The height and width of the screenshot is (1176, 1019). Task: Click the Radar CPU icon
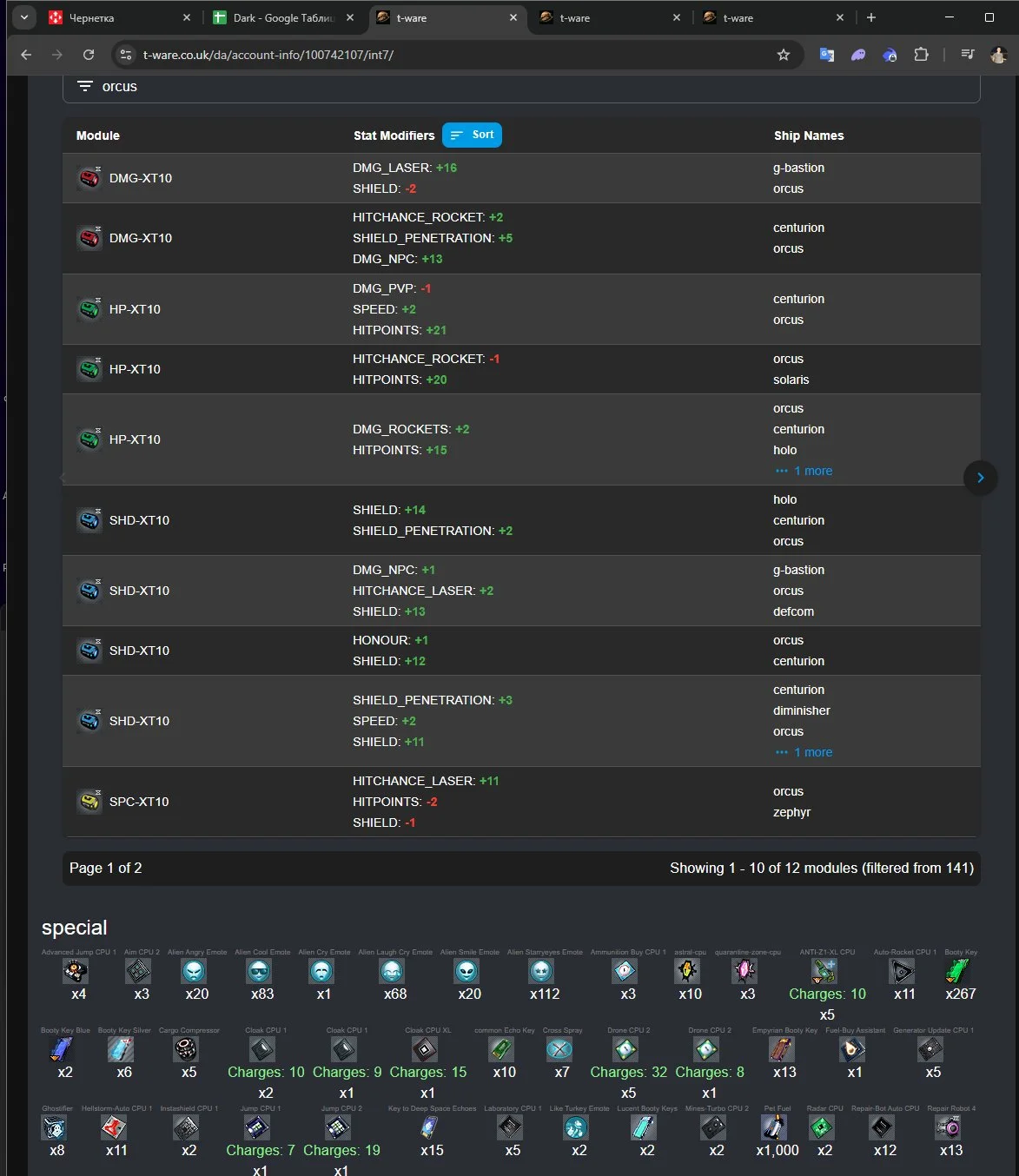tap(822, 1127)
